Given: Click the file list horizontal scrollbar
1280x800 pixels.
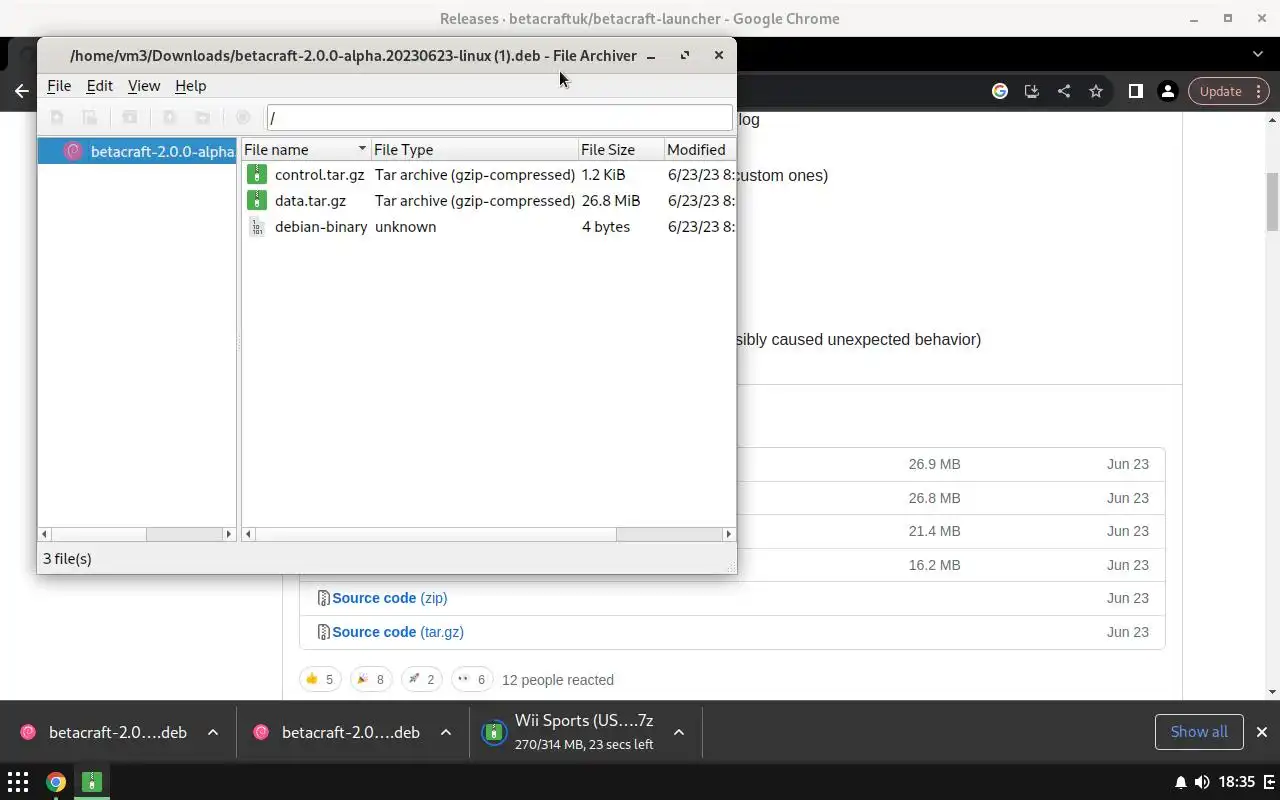Looking at the screenshot, I should 489,534.
